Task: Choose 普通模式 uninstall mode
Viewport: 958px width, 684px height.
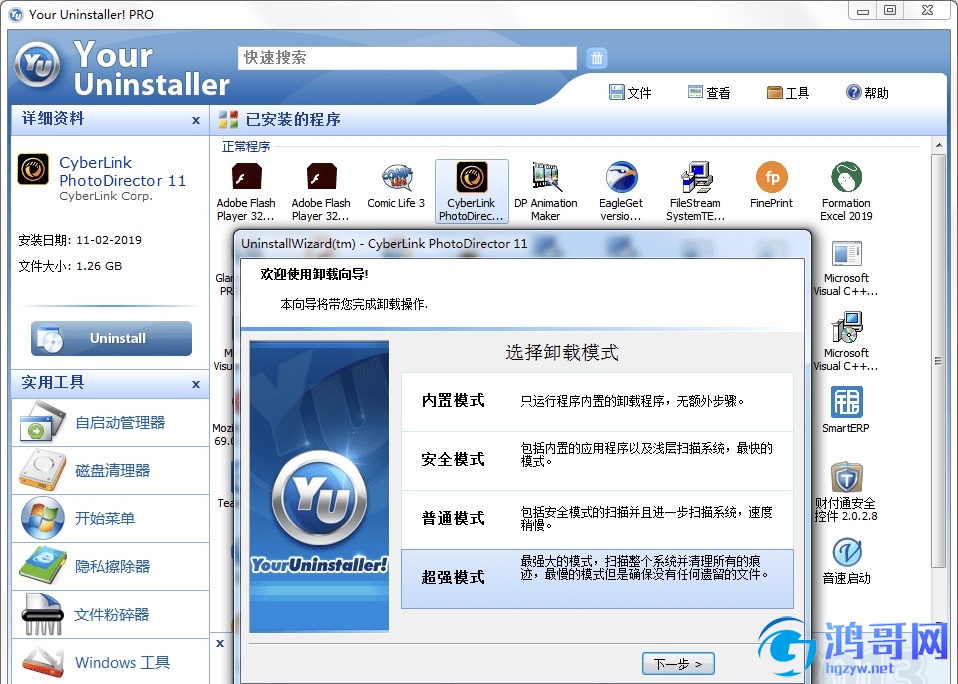Action: [597, 519]
